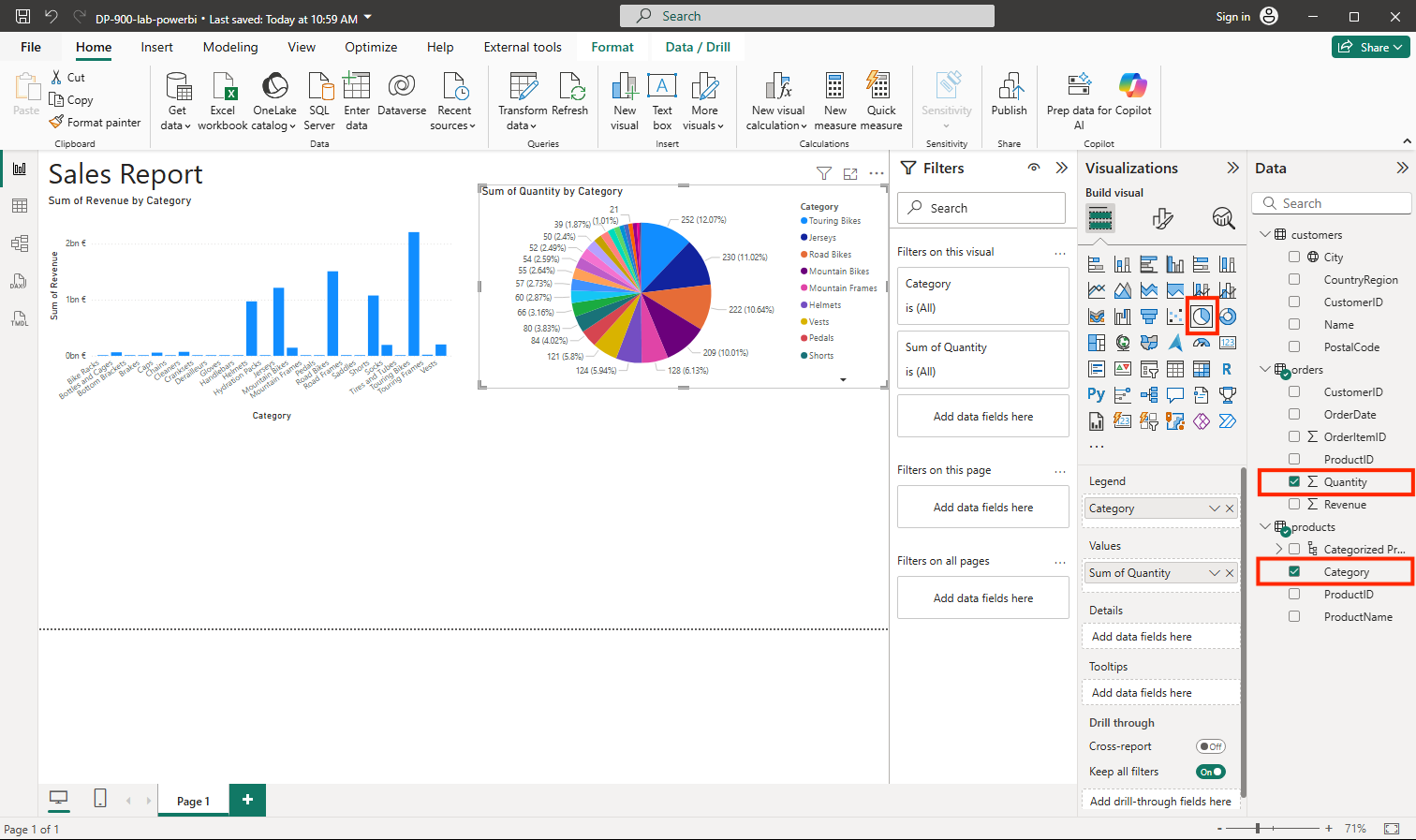Open the Analytics magnifier pane tab
The image size is (1416, 840).
coord(1223,218)
